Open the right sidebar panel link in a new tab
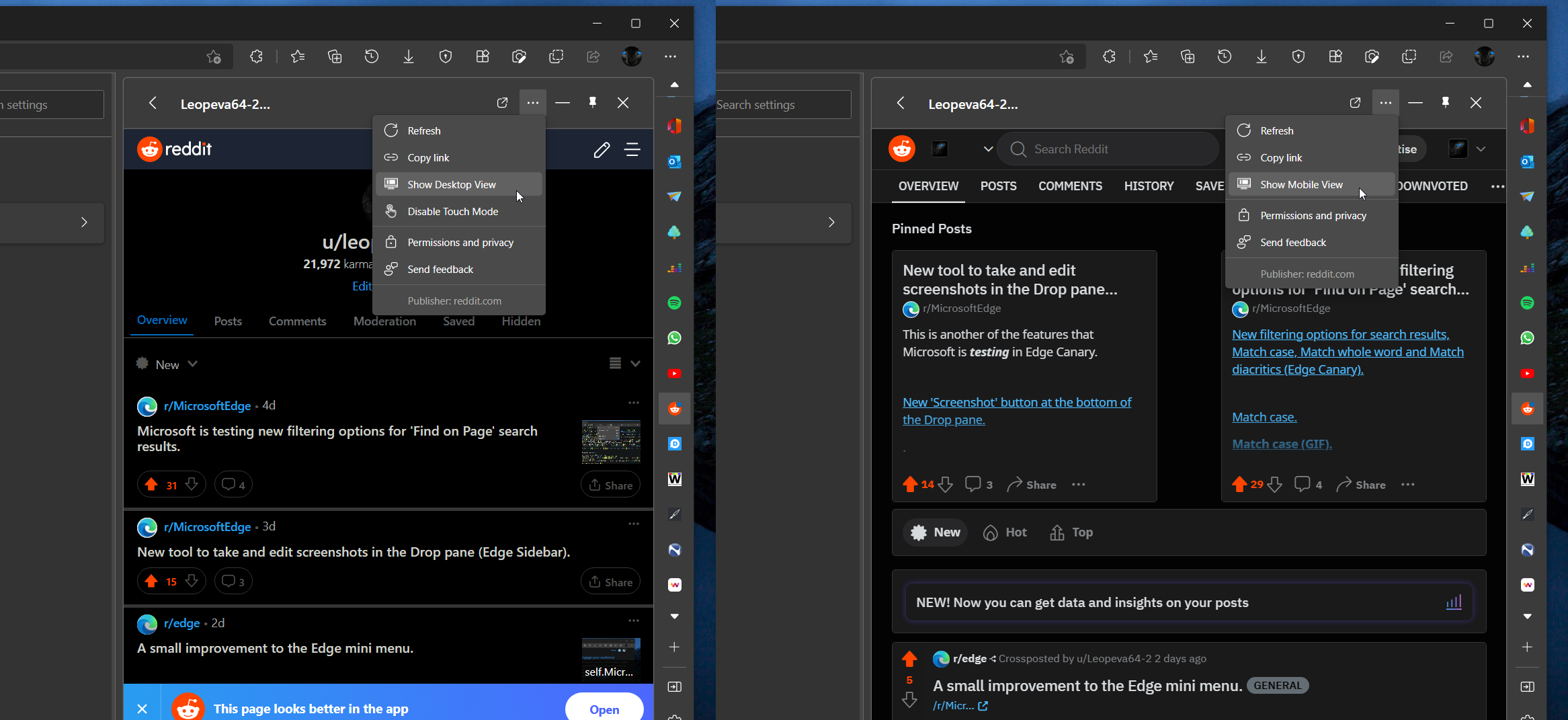1568x720 pixels. [1355, 103]
